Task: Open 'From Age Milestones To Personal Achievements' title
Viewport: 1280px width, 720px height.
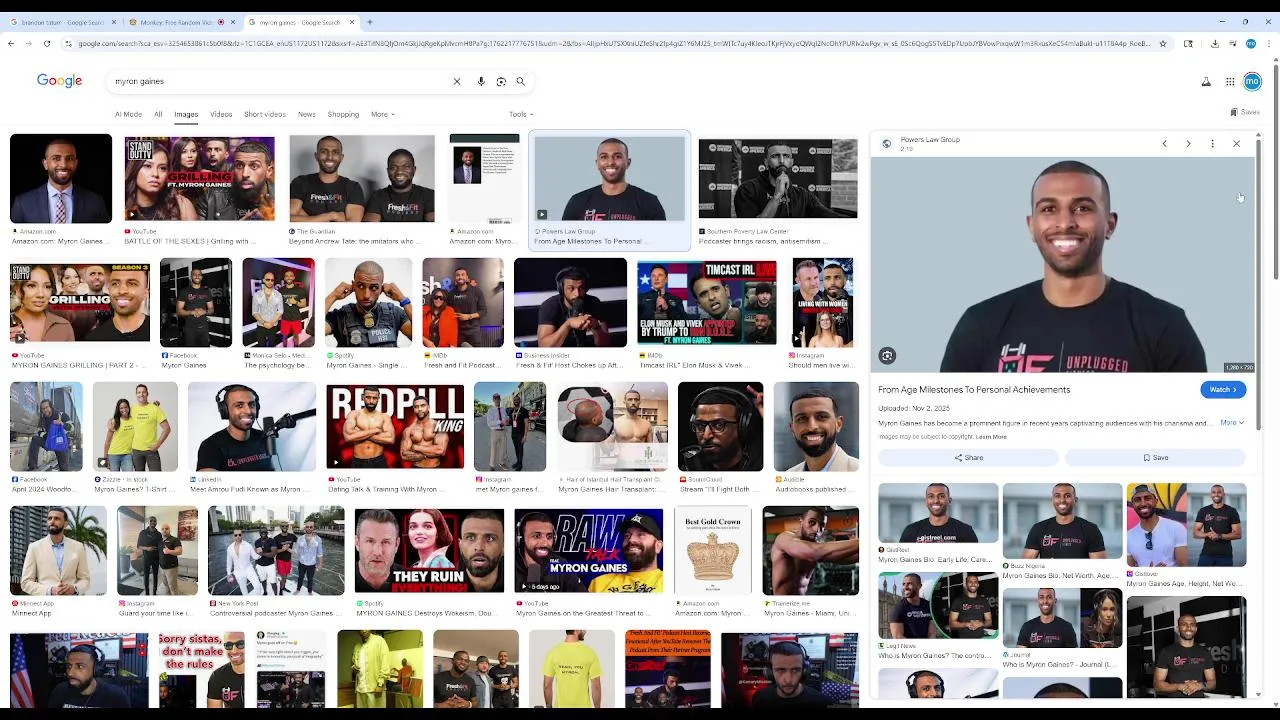Action: 974,390
